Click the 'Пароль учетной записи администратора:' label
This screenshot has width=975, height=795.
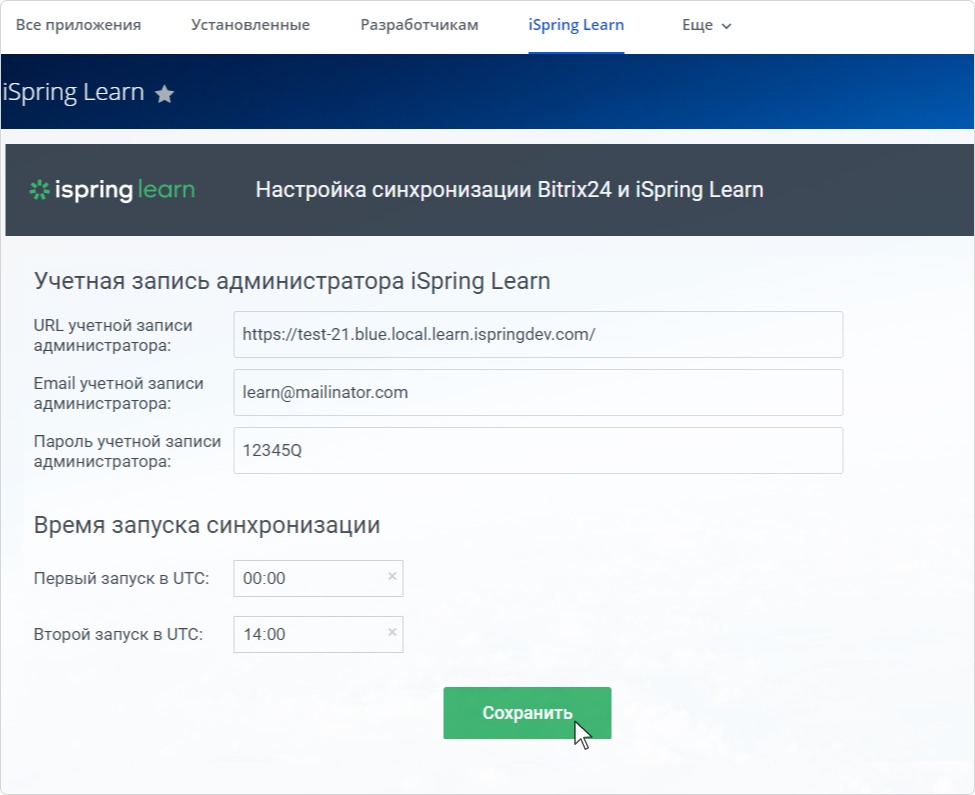[x=127, y=451]
